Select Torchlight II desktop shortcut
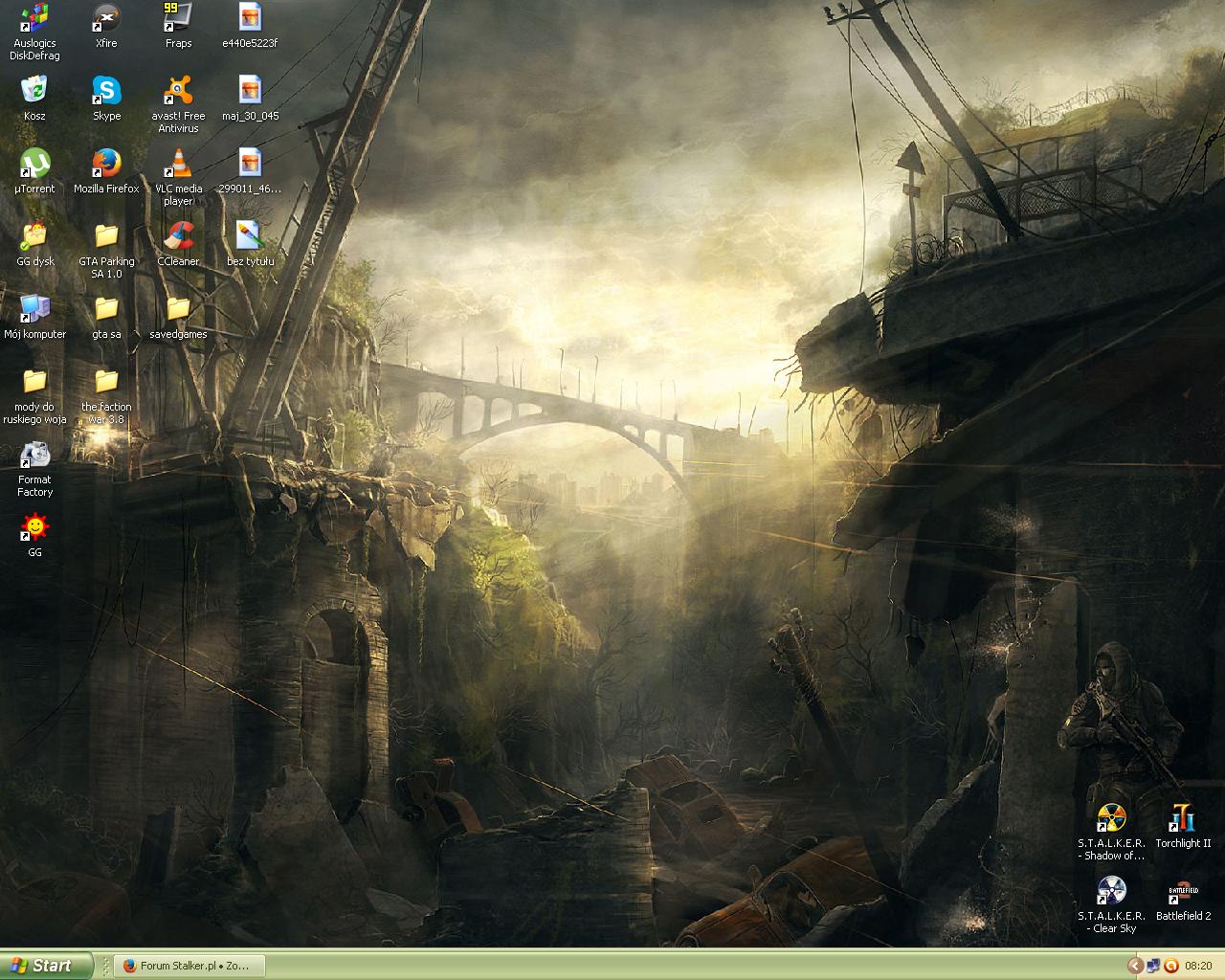The height and width of the screenshot is (980, 1225). click(1183, 826)
